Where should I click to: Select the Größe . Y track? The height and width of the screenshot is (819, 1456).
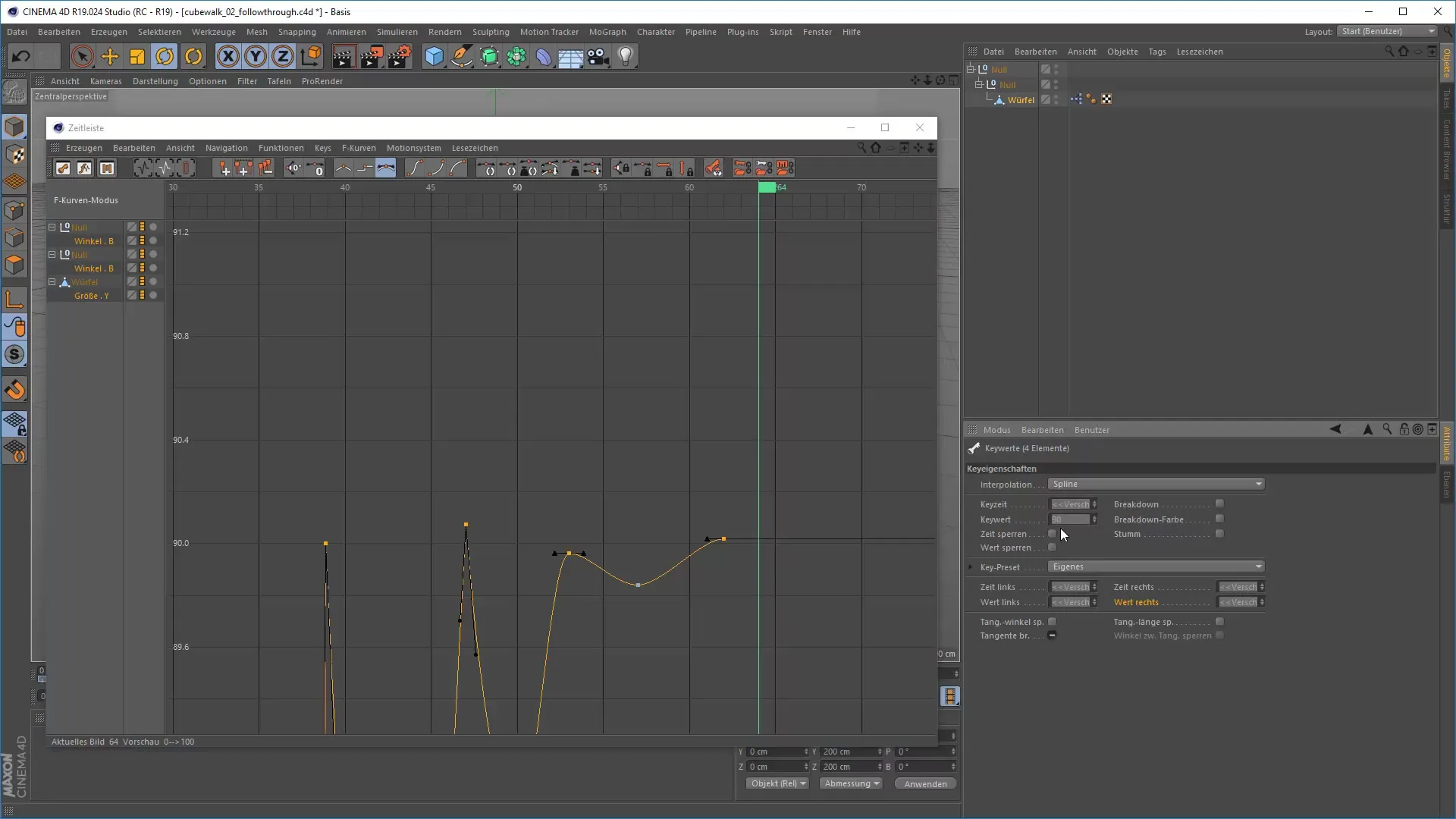pyautogui.click(x=91, y=296)
